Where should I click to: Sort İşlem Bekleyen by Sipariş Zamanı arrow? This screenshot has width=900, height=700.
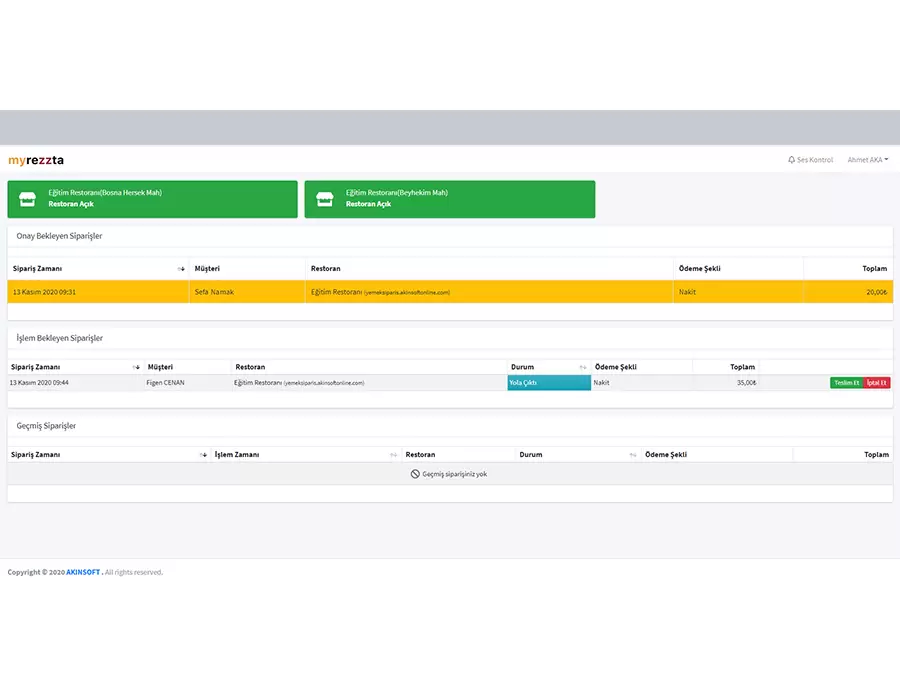coord(136,367)
